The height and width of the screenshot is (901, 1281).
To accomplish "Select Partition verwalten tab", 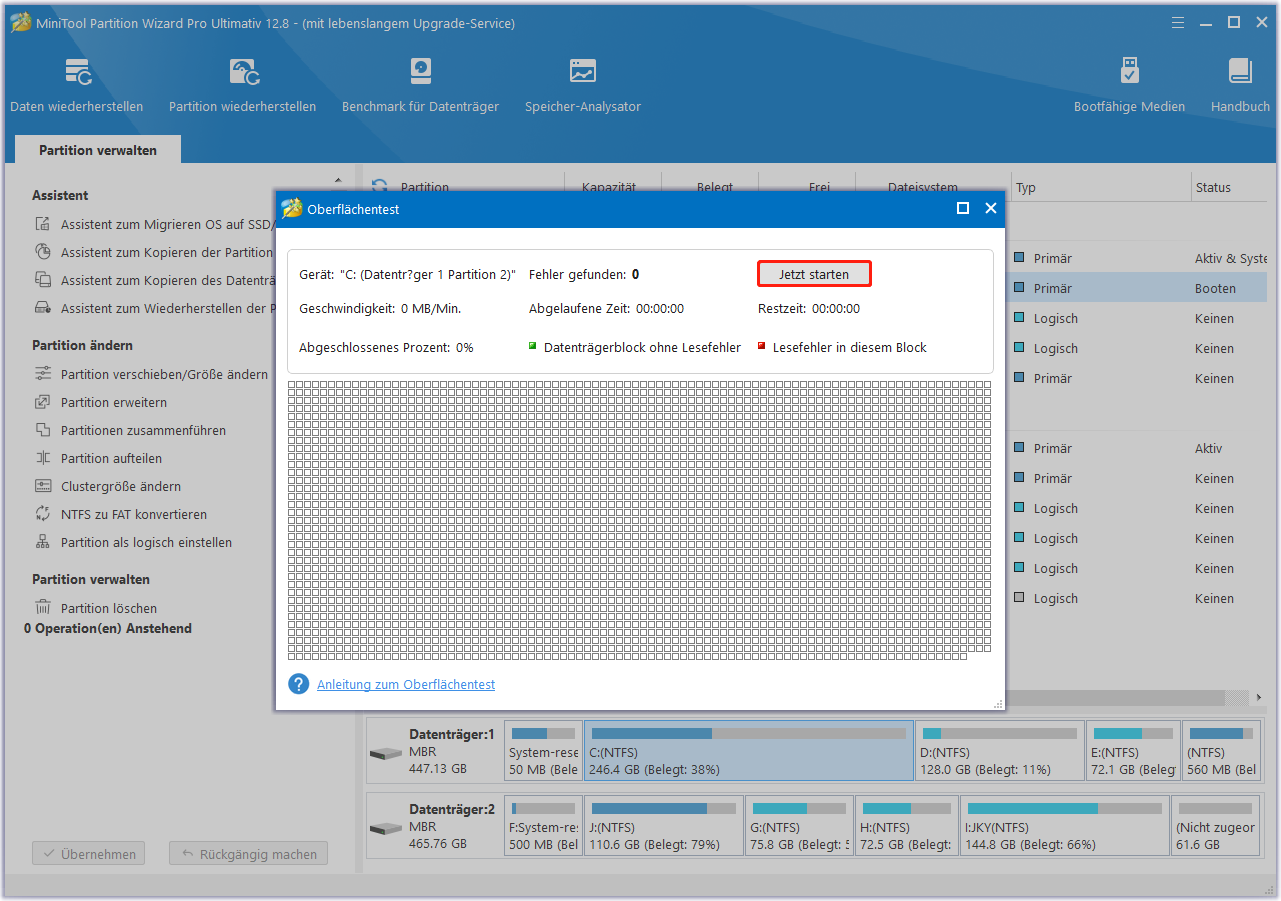I will (x=98, y=150).
